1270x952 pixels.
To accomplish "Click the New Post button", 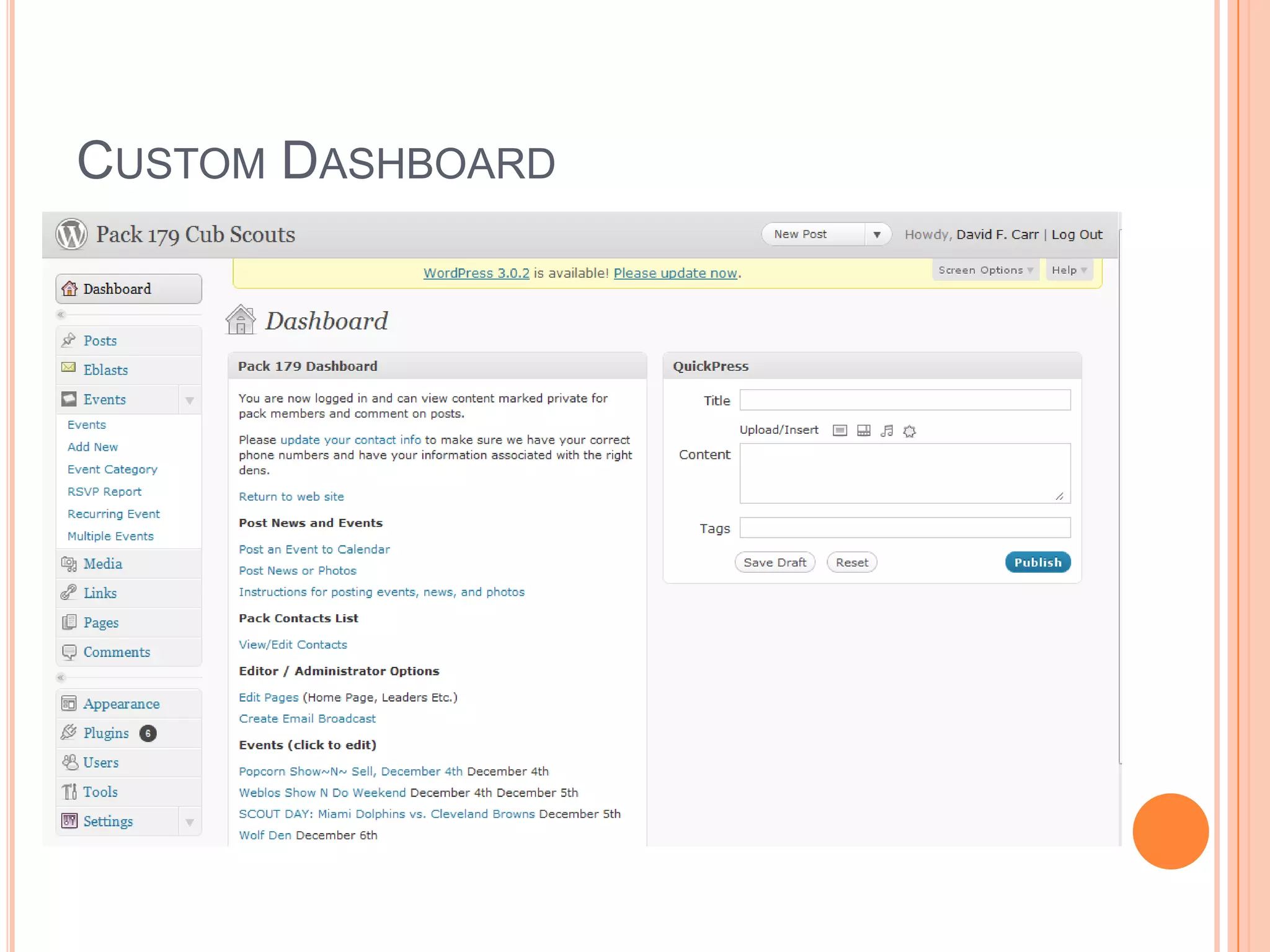I will tap(813, 234).
